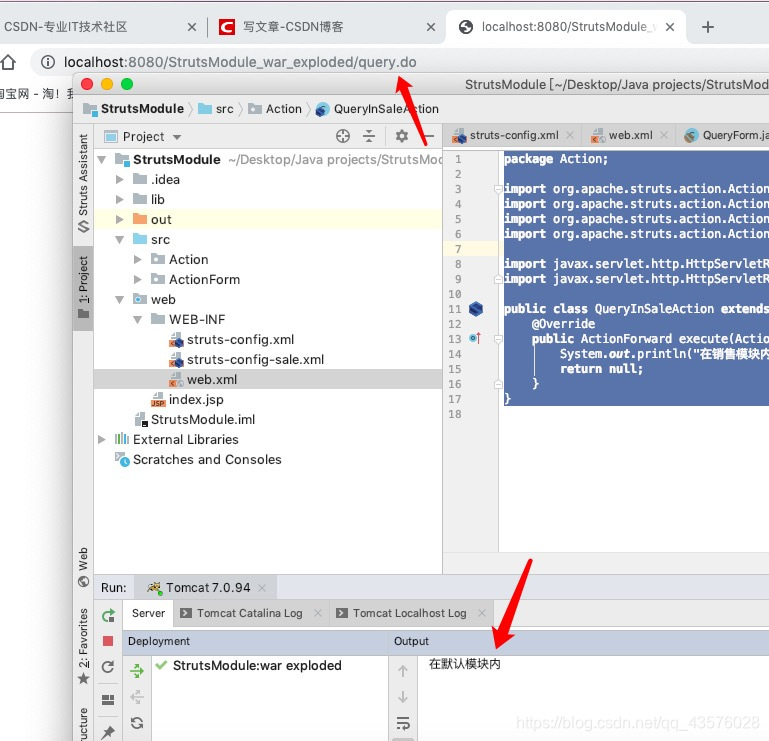Switch to 写文章-CSDN博客 browser tab
Screen dimensions: 769x741
click(x=293, y=26)
